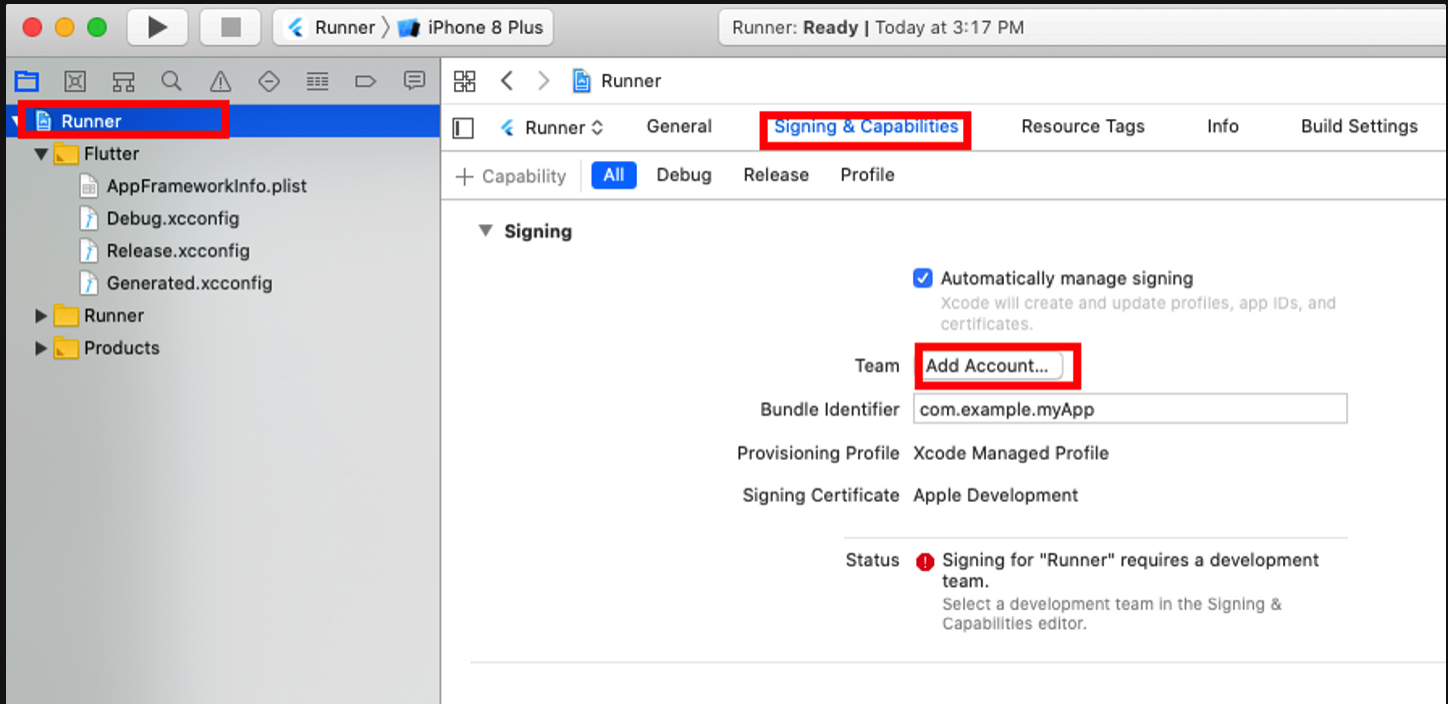Collapse the Signing section
This screenshot has height=704, width=1448.
(486, 231)
